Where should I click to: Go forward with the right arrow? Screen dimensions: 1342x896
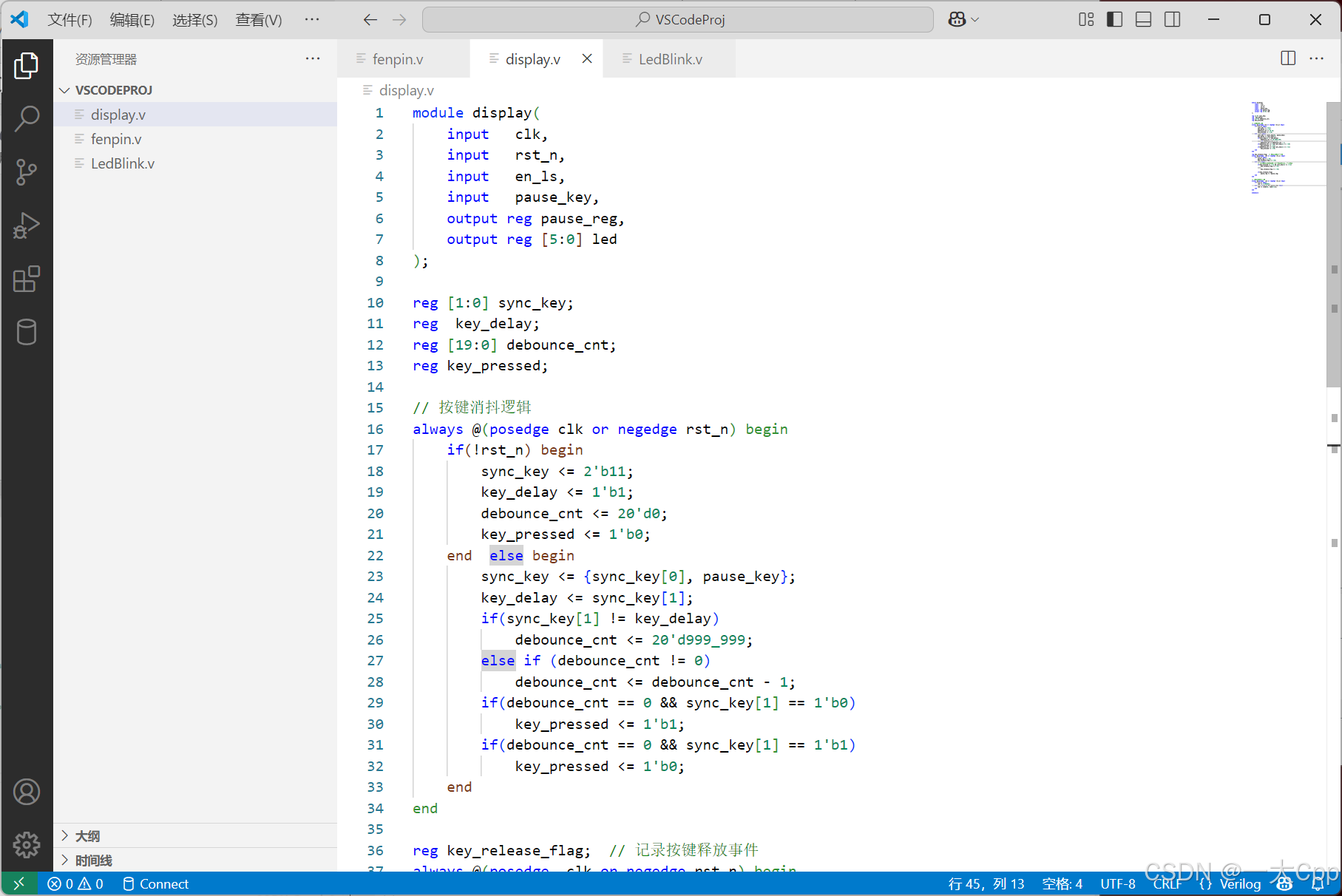click(x=399, y=20)
